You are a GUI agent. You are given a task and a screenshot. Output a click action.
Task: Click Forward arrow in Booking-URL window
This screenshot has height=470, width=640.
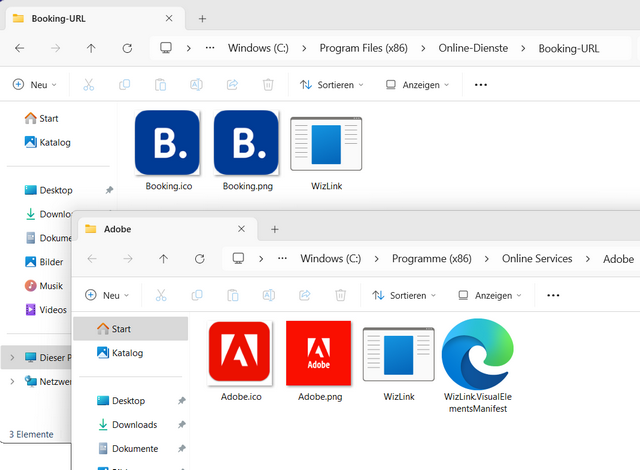[x=55, y=49]
